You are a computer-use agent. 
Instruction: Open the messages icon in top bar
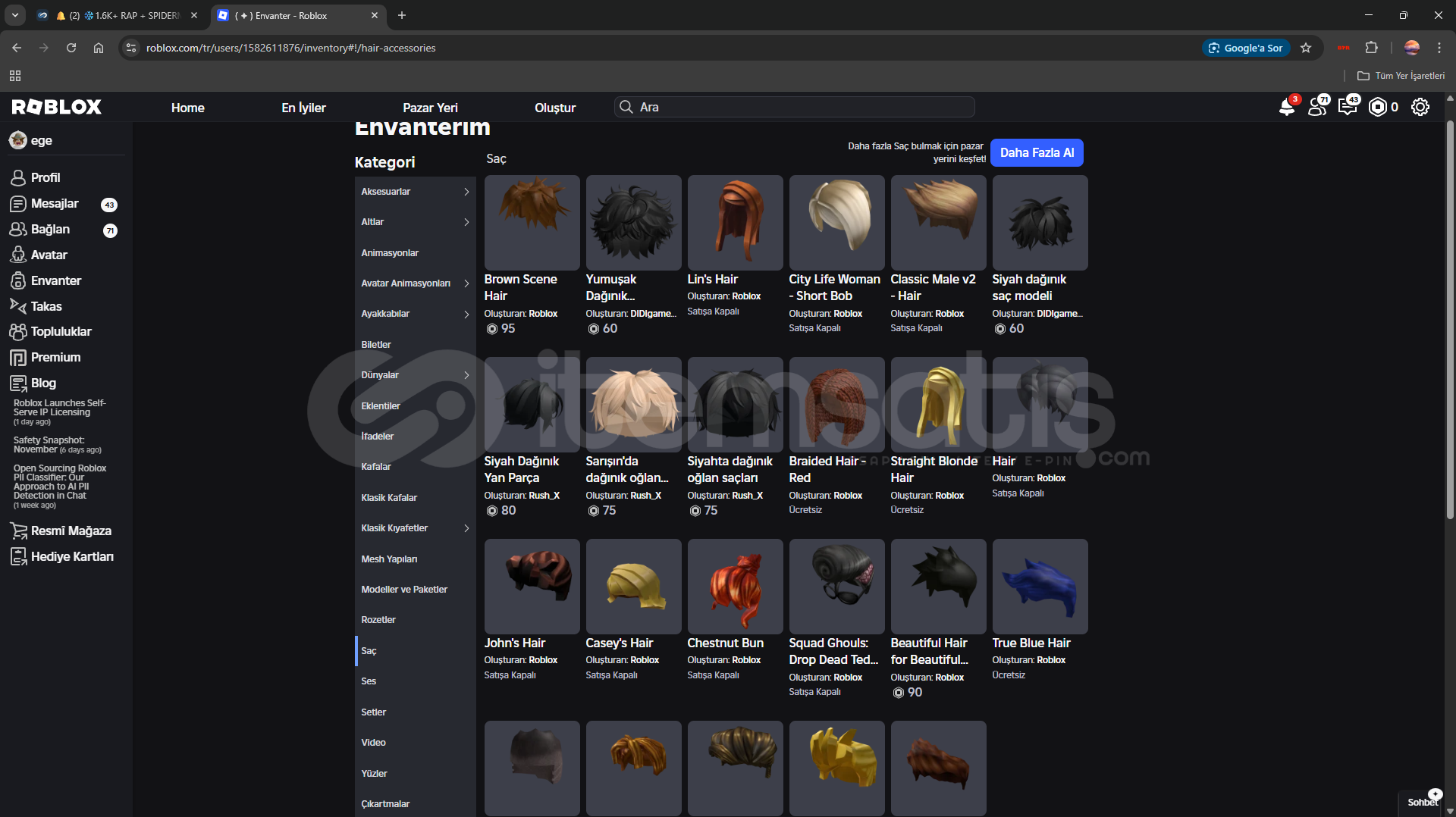click(x=1348, y=108)
